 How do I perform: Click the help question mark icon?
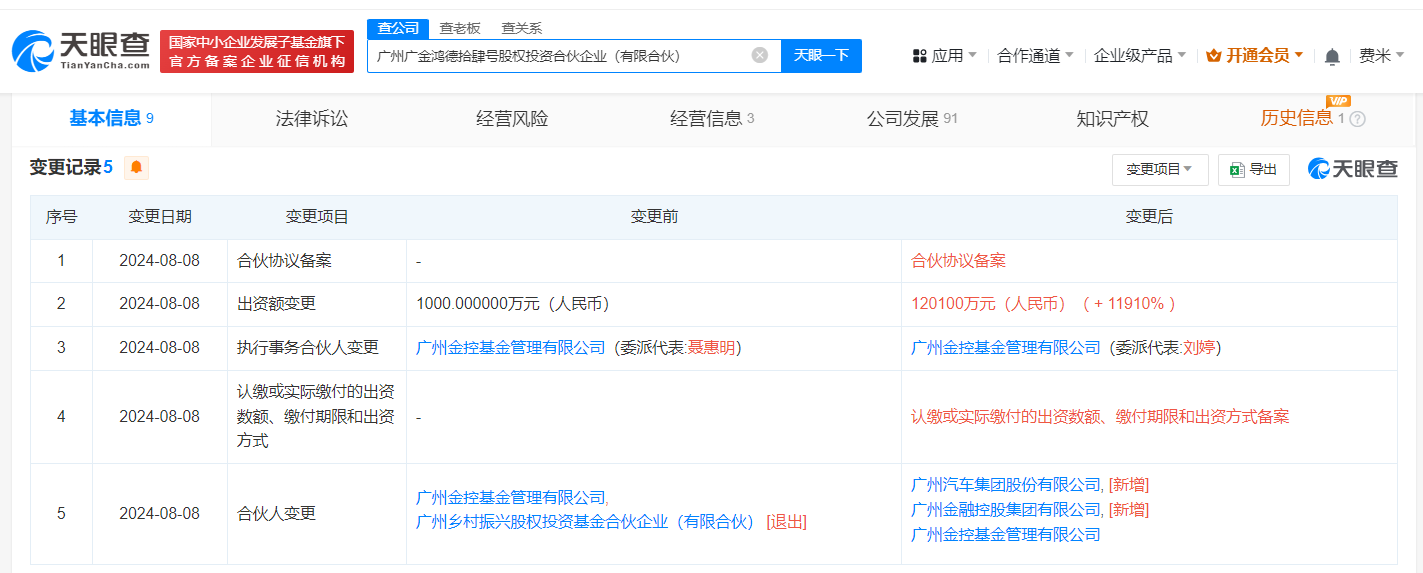point(1357,119)
